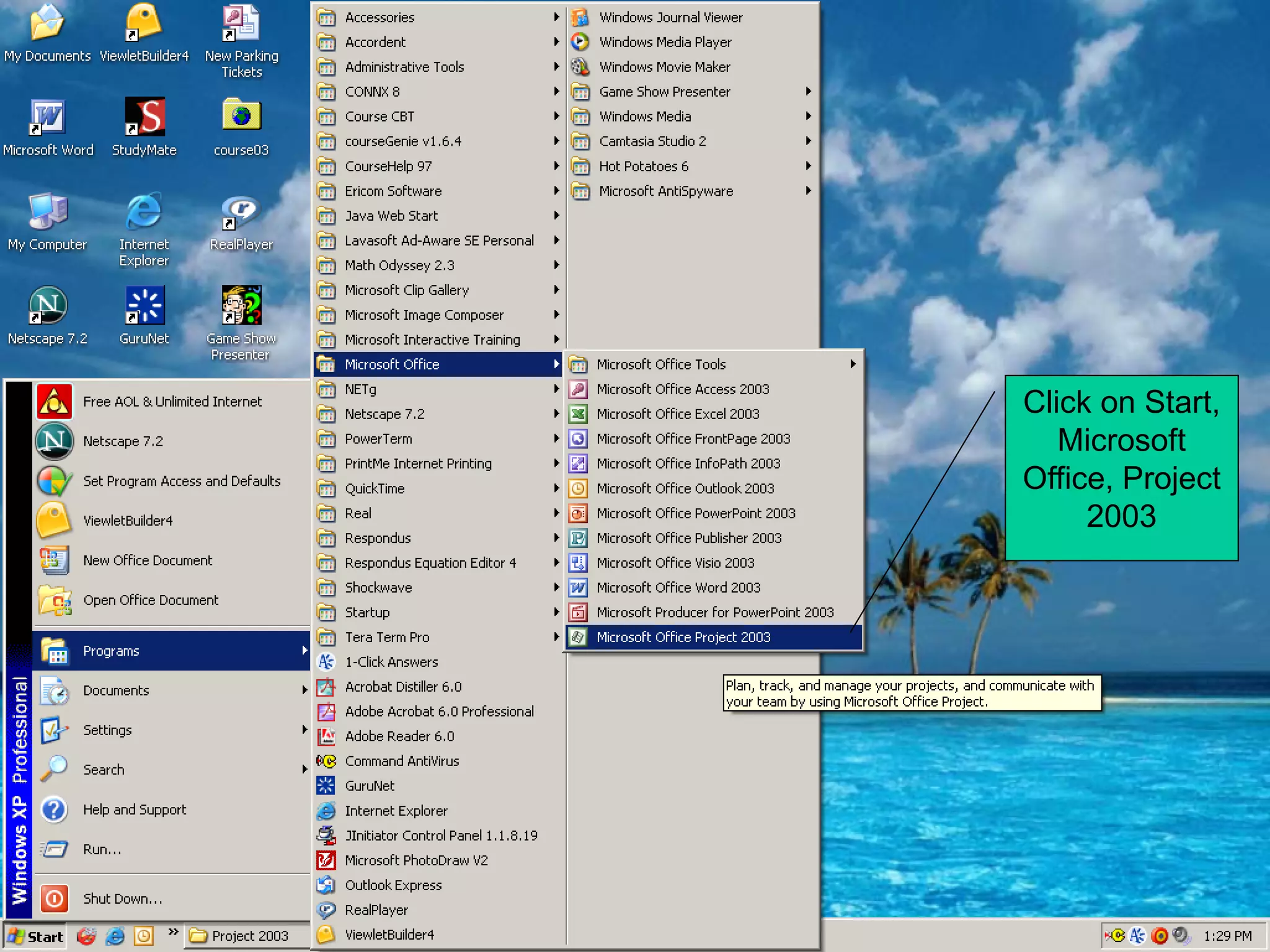Click the JInitiator Control Panel icon
1270x952 pixels.
tap(326, 835)
